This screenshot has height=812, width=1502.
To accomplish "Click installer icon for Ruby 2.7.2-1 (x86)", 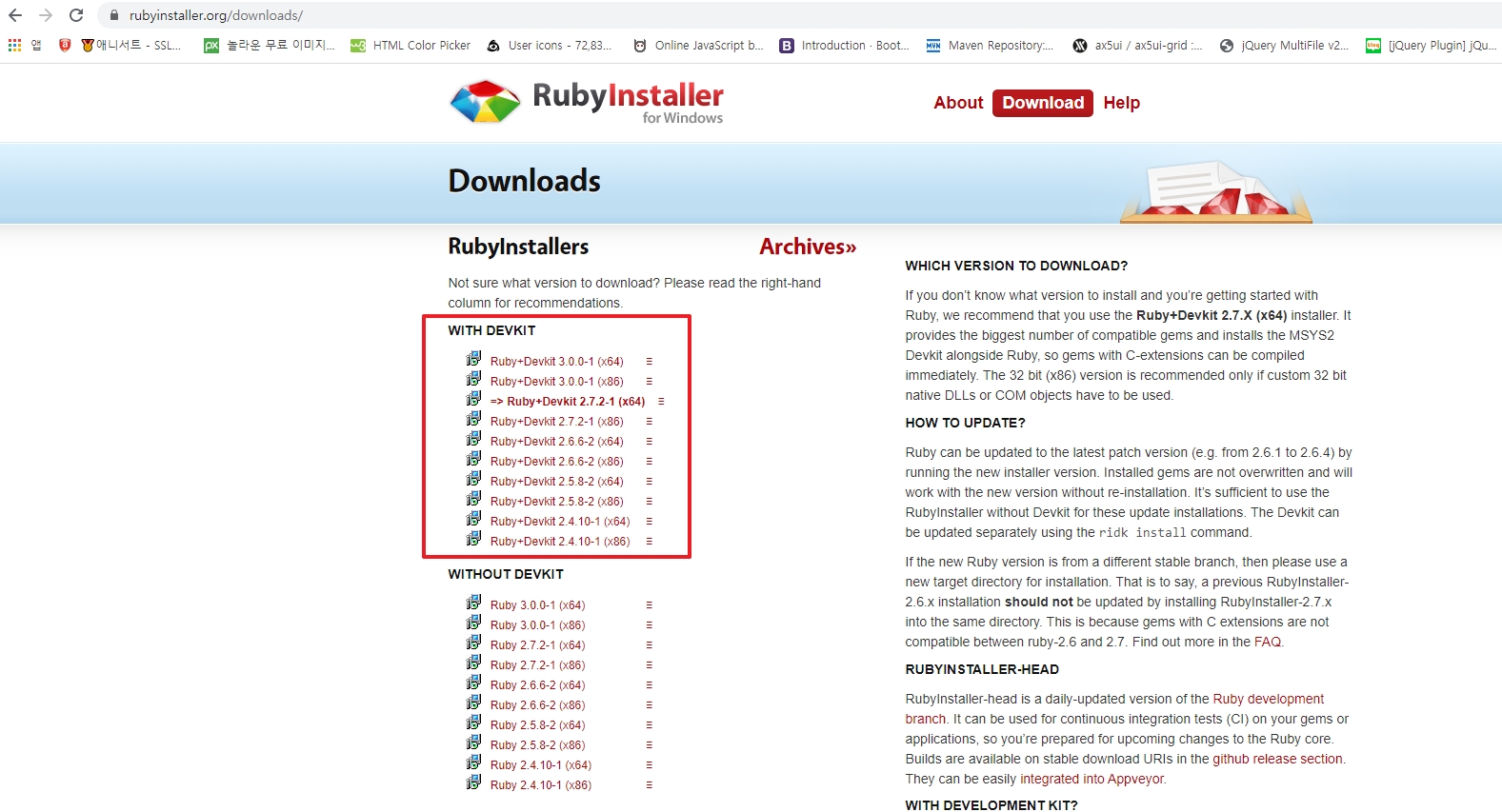I will [473, 663].
